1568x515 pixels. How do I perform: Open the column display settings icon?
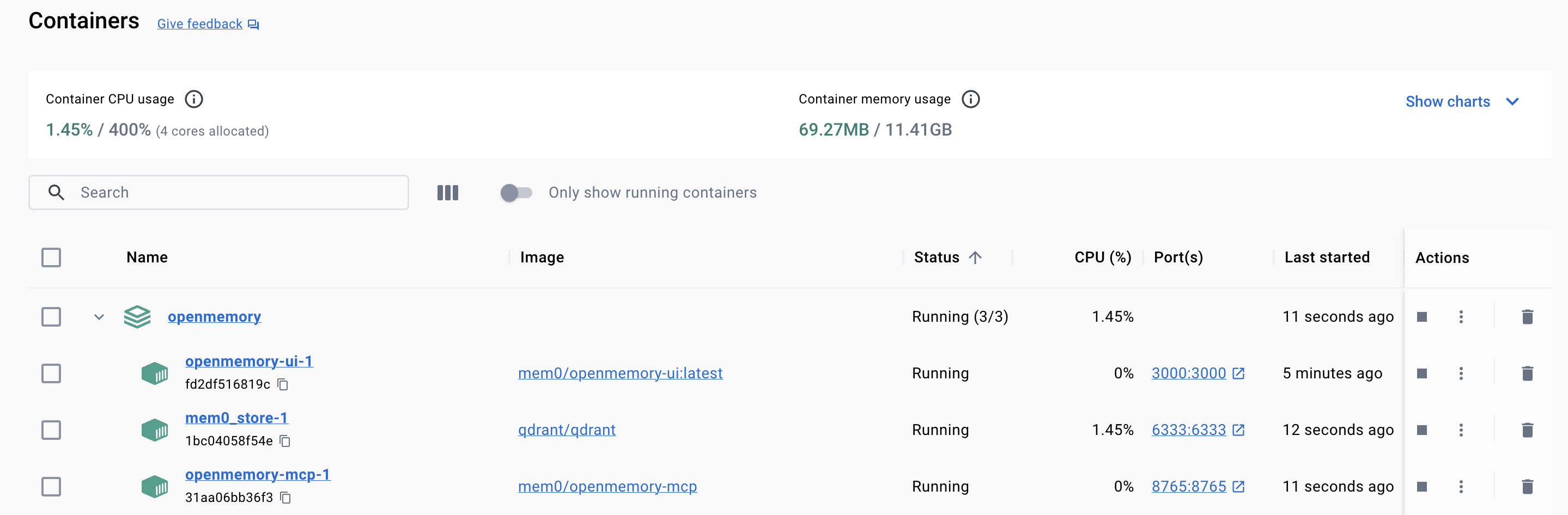[447, 193]
